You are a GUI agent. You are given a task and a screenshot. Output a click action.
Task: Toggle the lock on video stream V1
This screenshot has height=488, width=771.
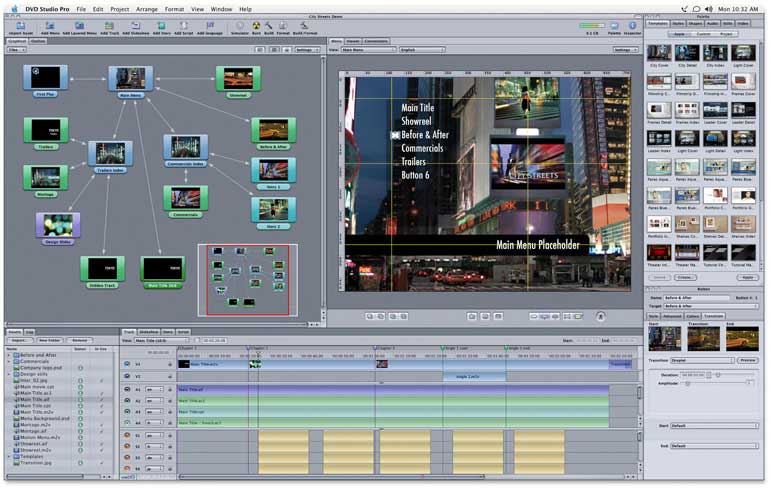(170, 365)
